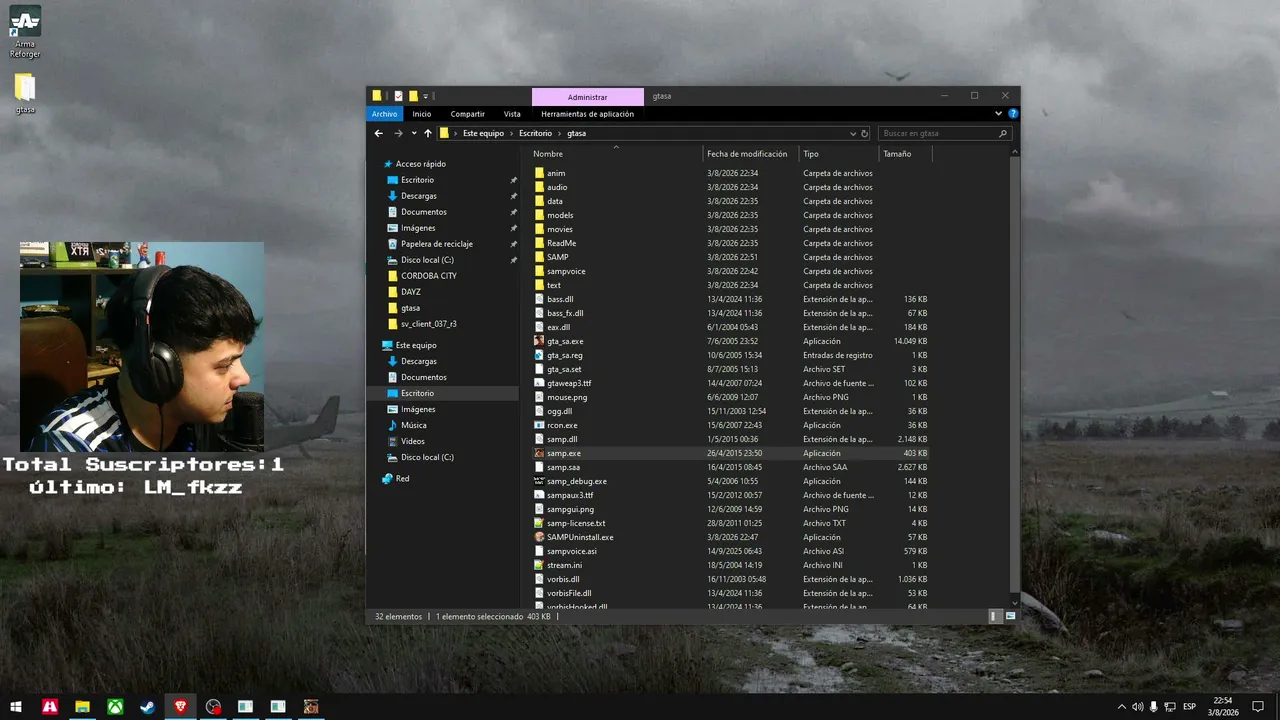The width and height of the screenshot is (1280, 720).
Task: Go up one folder level
Action: coord(428,133)
